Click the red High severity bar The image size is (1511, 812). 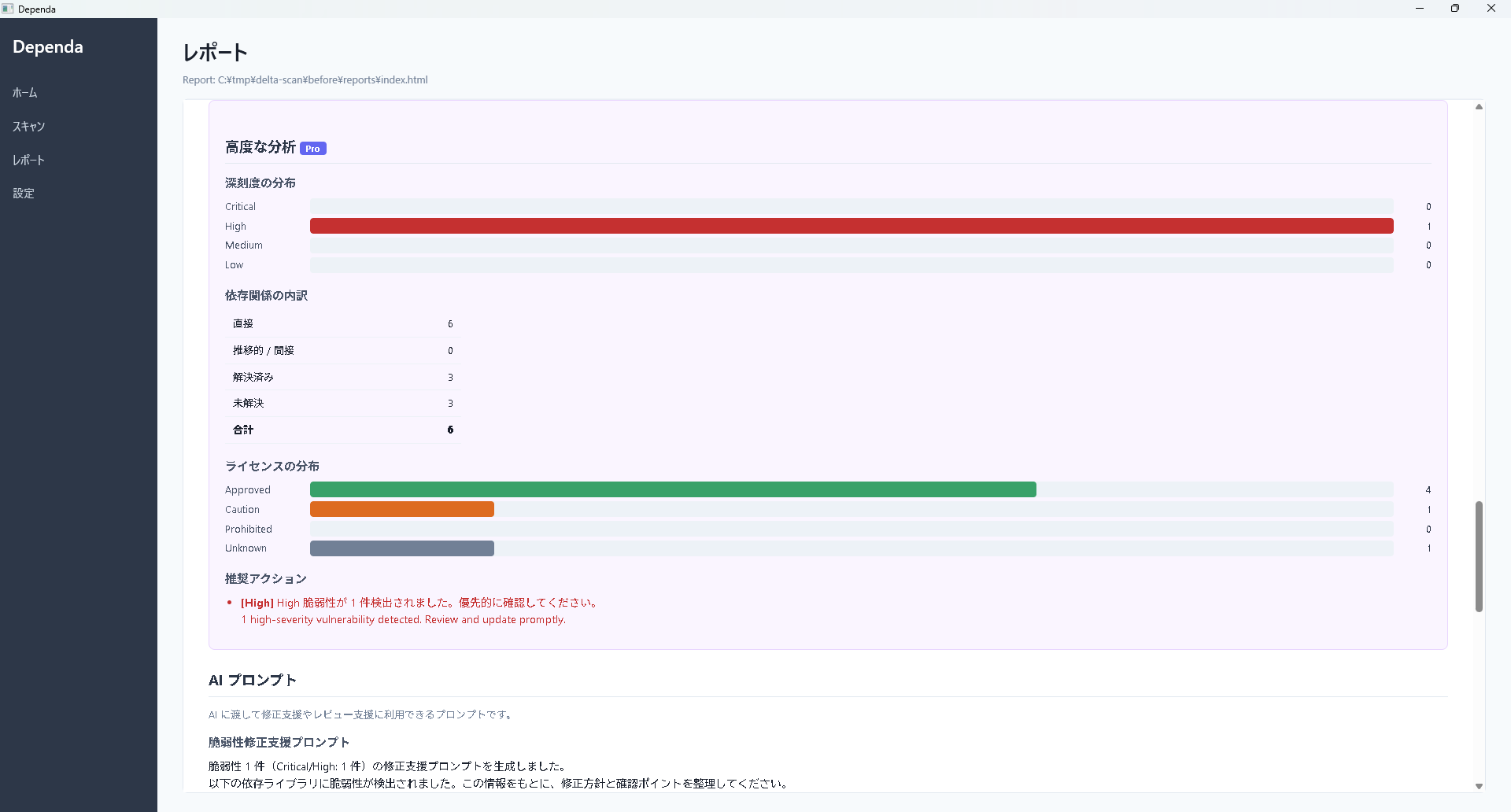tap(852, 226)
